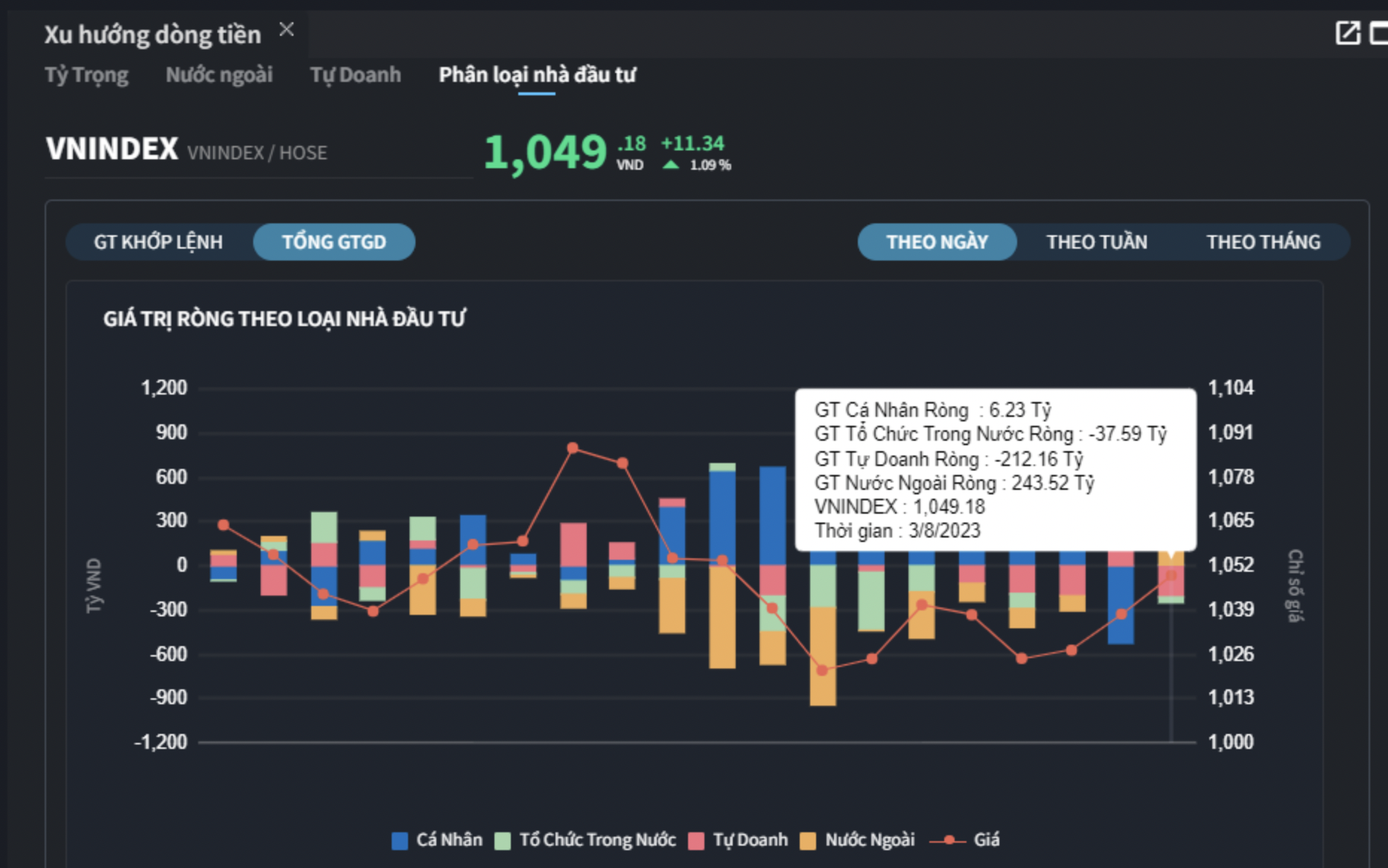Switch to Tỷ Trọng tab
The width and height of the screenshot is (1388, 868).
[x=86, y=75]
